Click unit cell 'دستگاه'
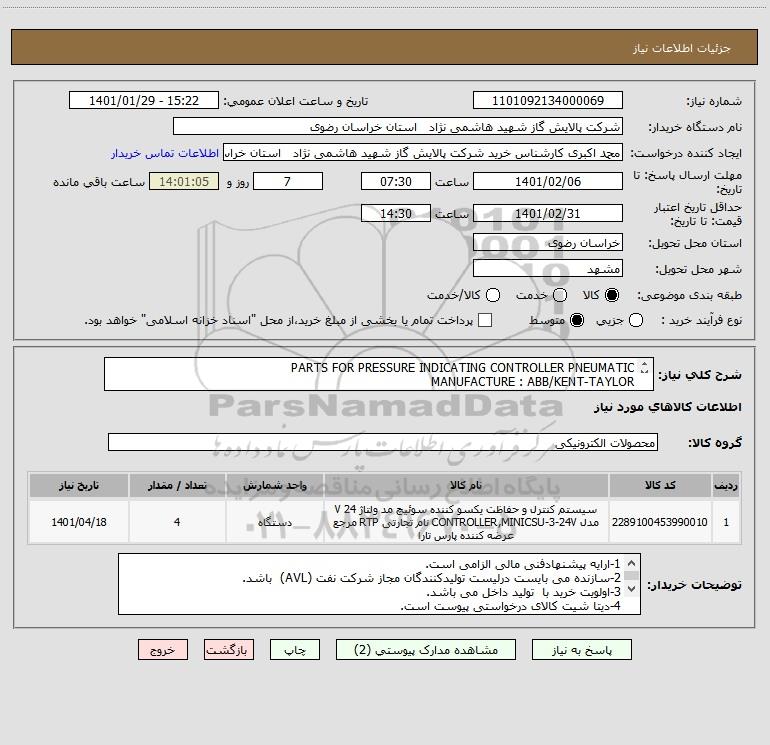This screenshot has width=770, height=745. (275, 522)
